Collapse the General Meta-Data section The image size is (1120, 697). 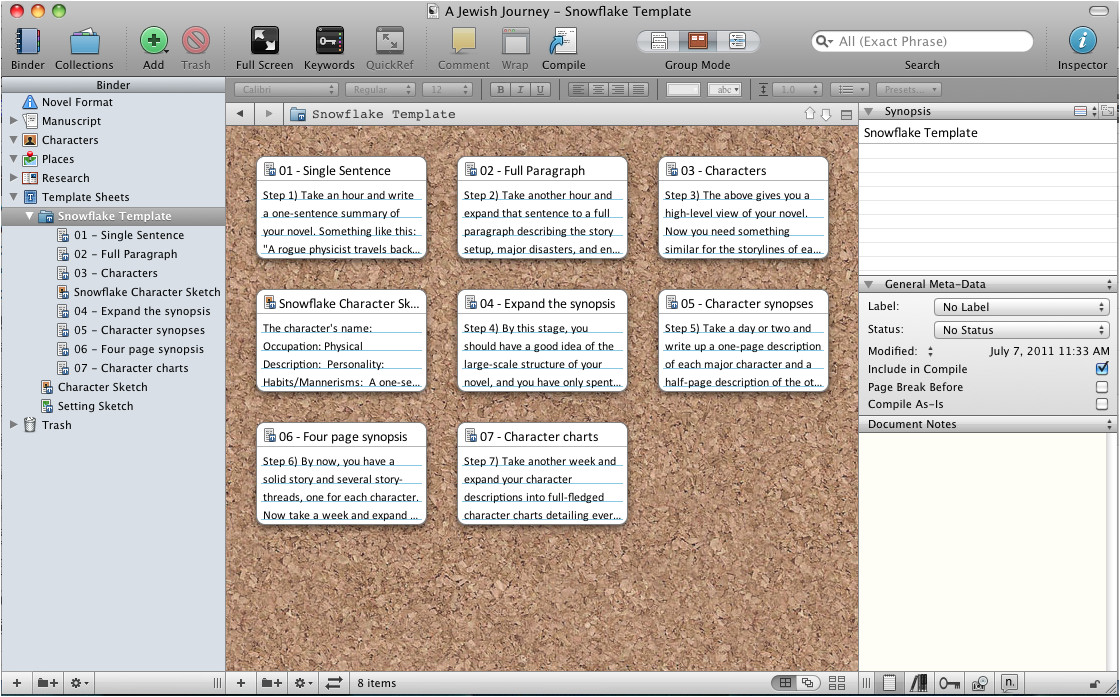click(869, 284)
